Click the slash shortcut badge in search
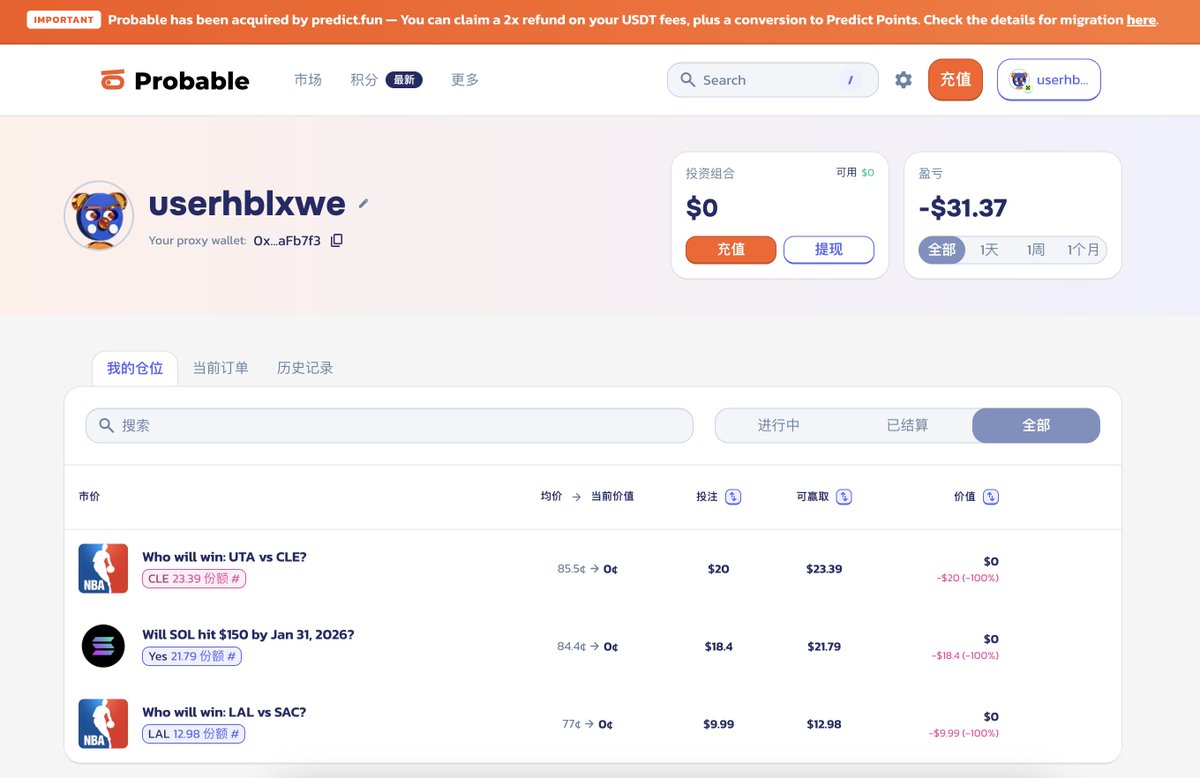Screen dimensions: 1200x778 tap(850, 80)
